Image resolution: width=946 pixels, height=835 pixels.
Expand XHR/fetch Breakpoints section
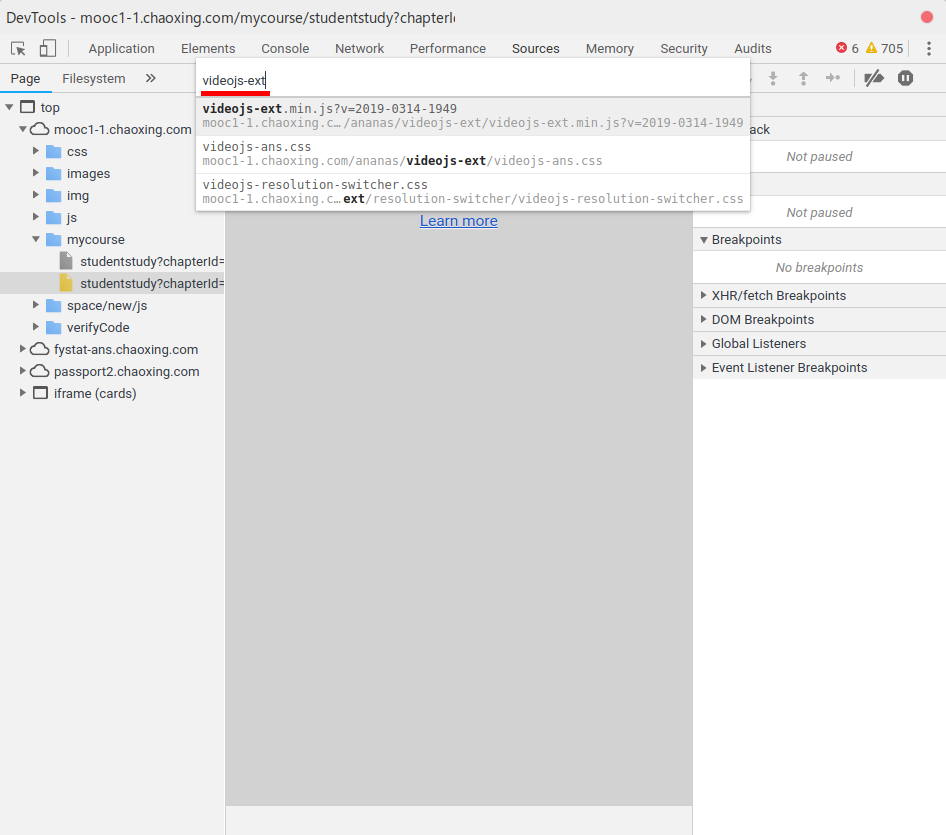[x=703, y=295]
